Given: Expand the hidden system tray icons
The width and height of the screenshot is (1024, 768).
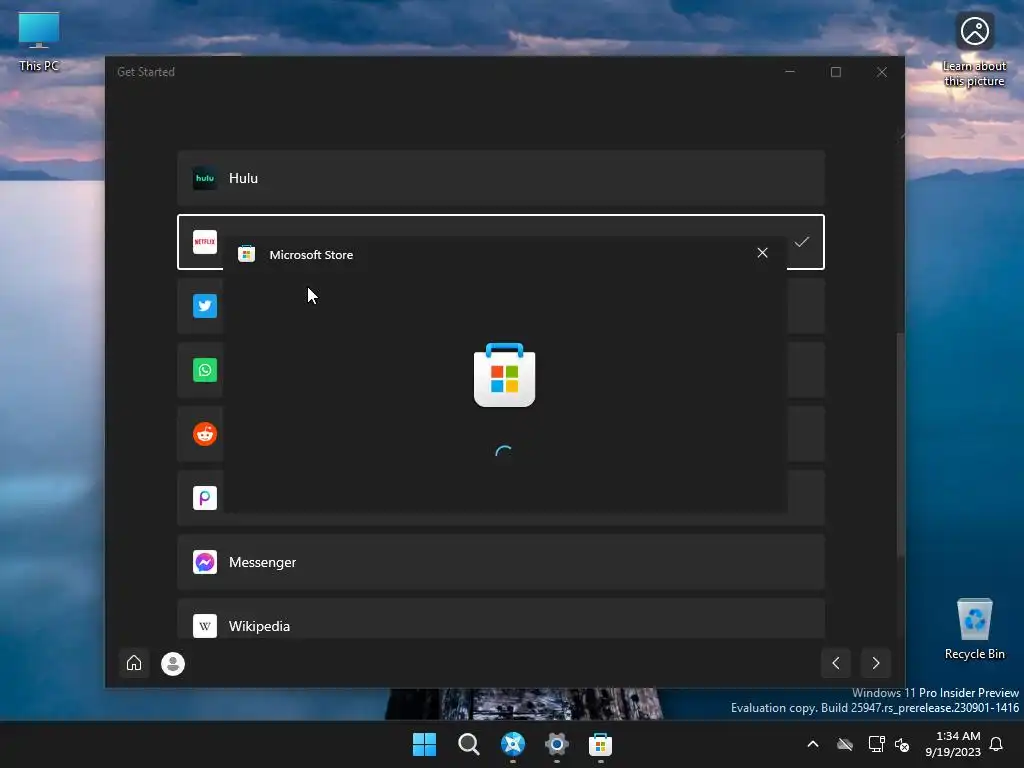Looking at the screenshot, I should pyautogui.click(x=813, y=744).
